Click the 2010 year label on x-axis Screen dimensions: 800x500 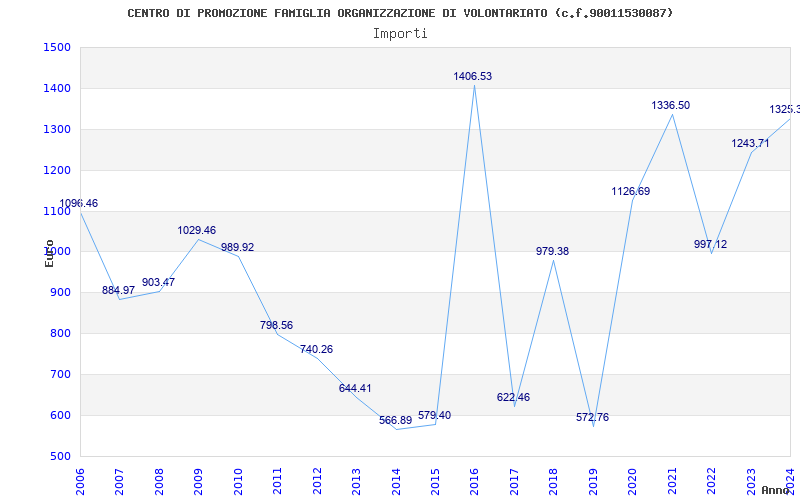pos(238,482)
